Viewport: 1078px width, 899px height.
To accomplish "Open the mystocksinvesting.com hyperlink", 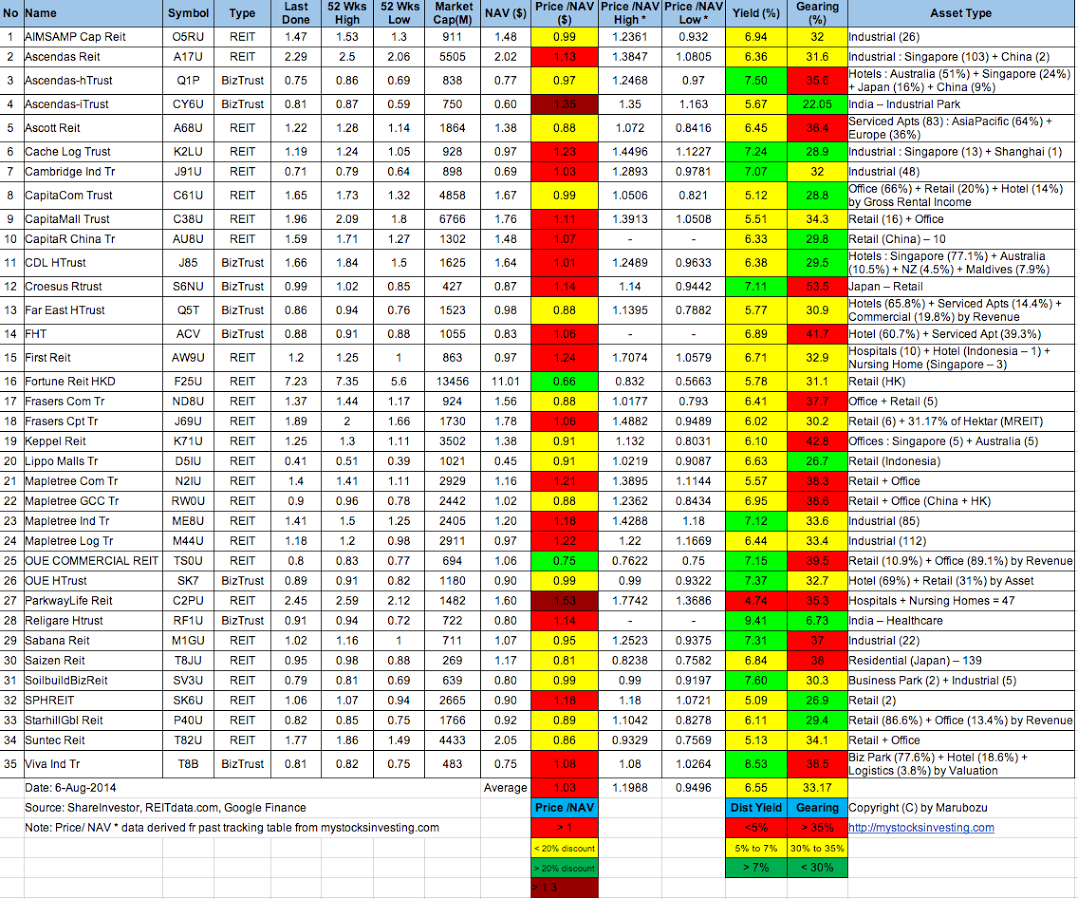I will 921,828.
